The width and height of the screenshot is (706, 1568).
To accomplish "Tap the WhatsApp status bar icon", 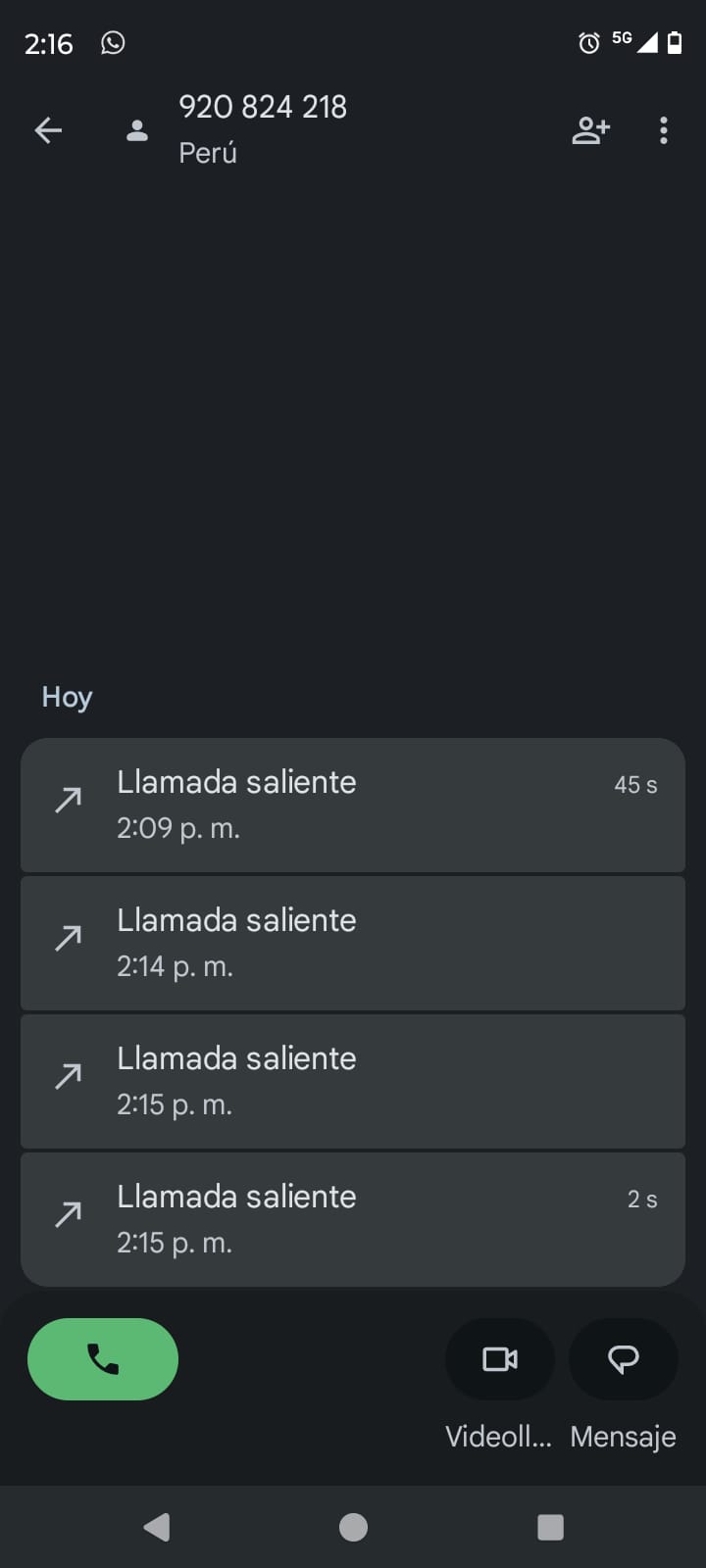I will pos(113,43).
